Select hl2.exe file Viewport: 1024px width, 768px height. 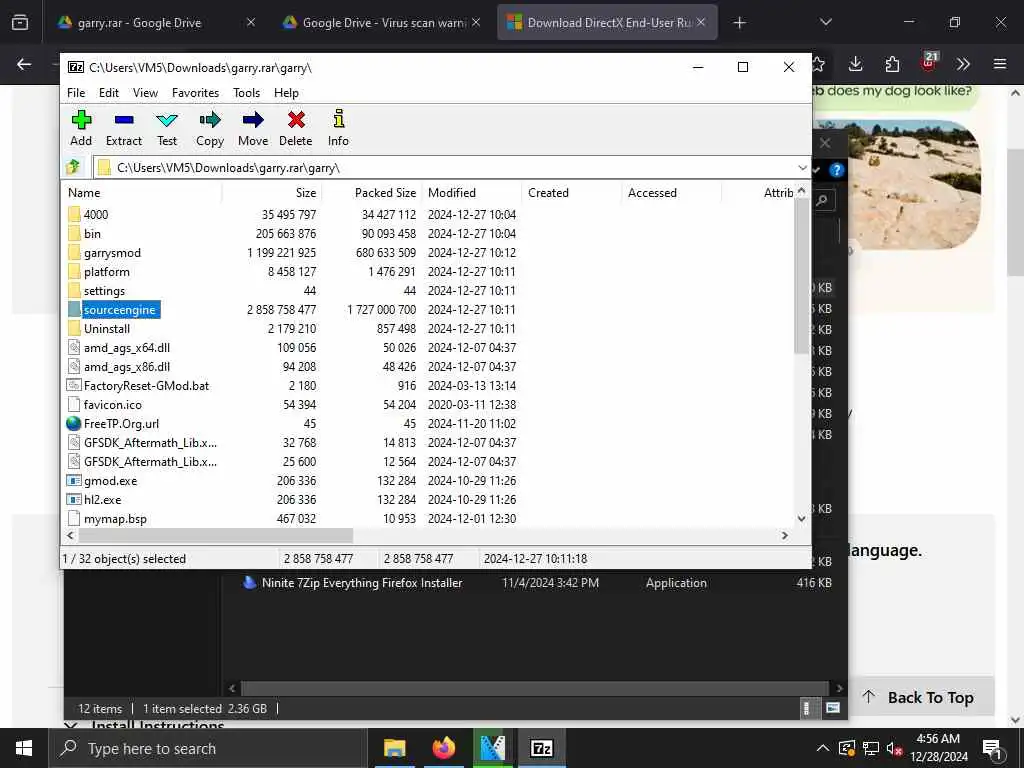click(103, 500)
